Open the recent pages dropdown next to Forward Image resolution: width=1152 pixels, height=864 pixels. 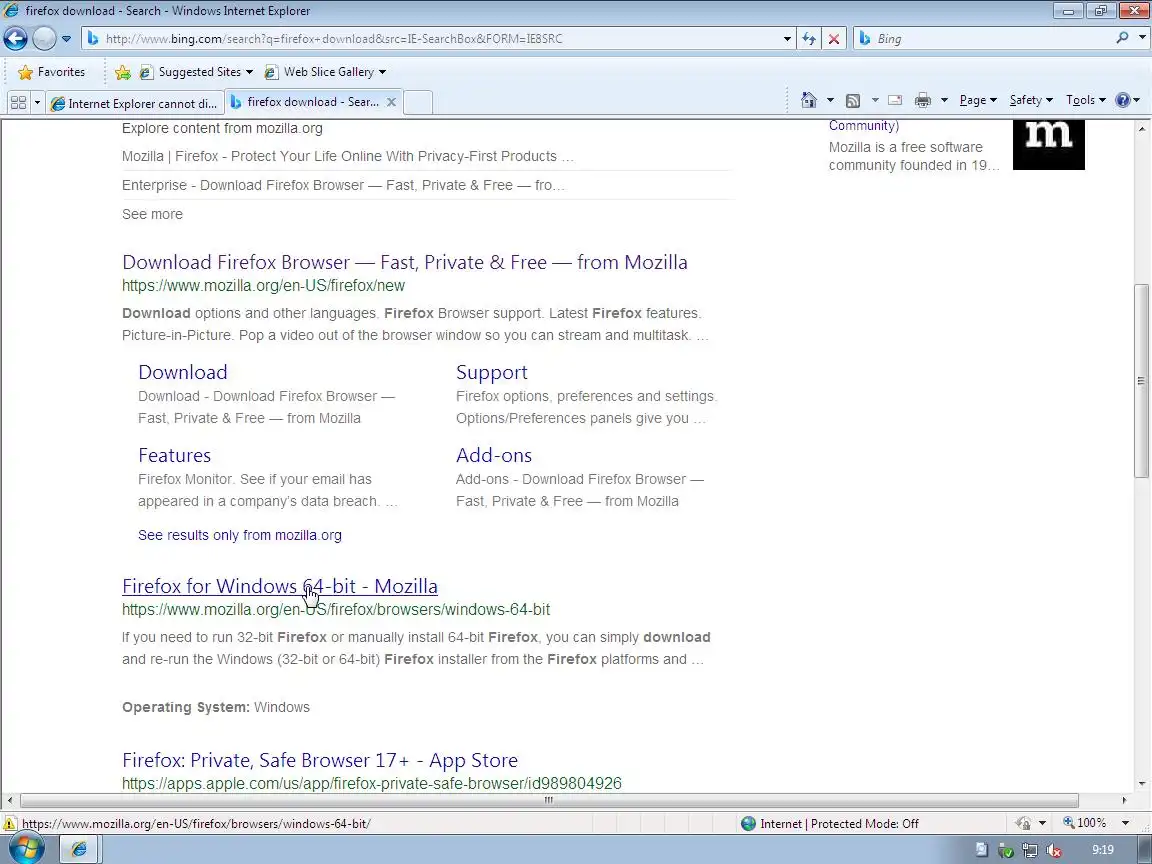point(66,38)
